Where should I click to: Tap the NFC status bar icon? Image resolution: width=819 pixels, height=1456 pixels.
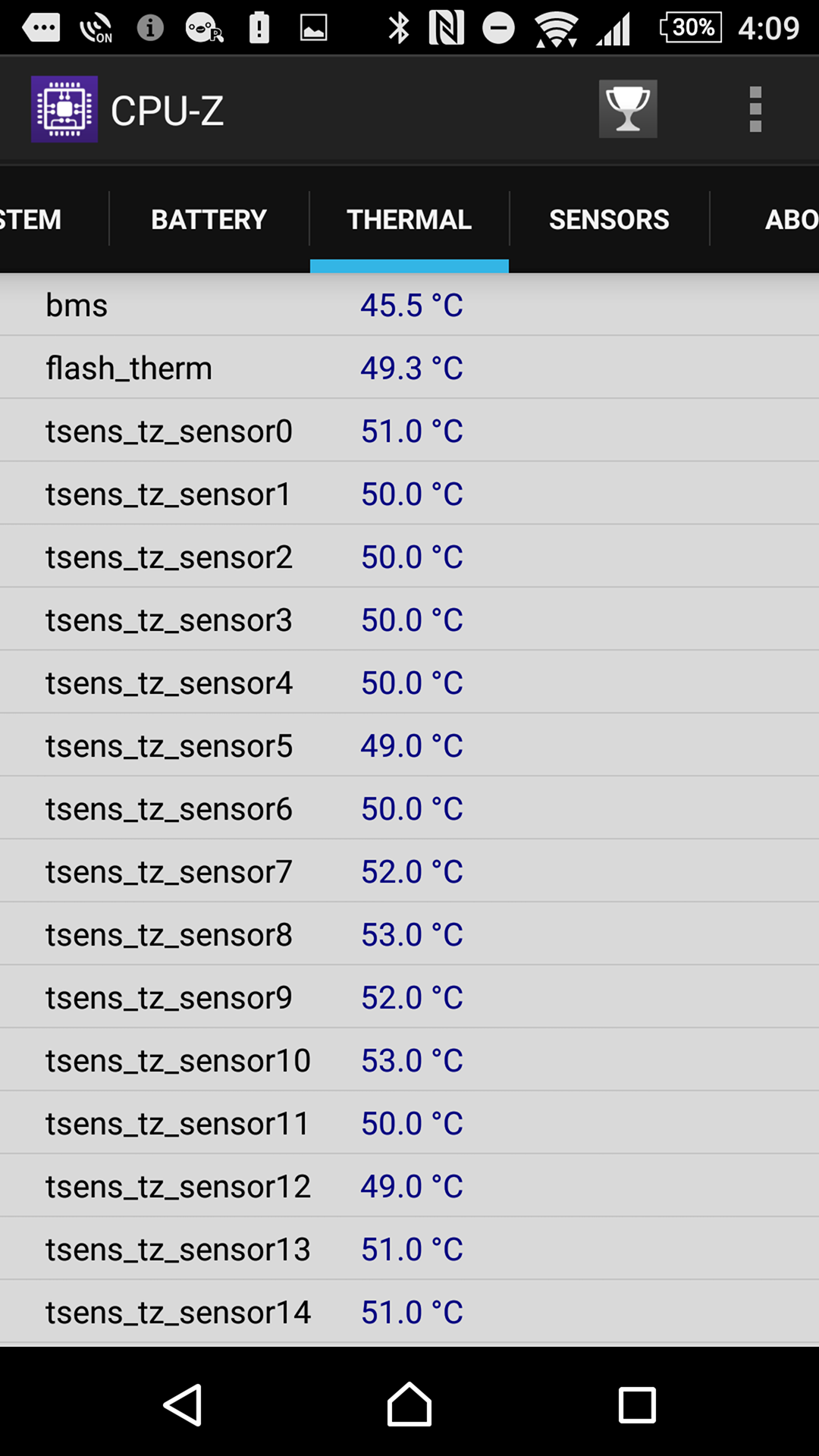tap(447, 29)
